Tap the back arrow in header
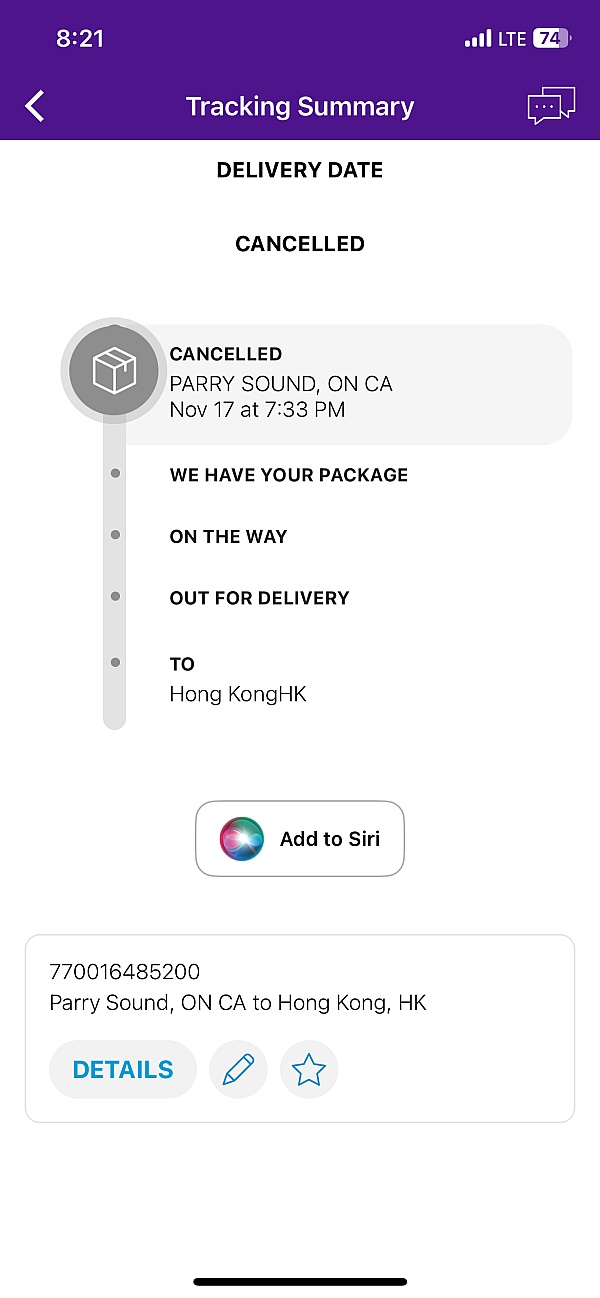Screen dimensions: 600x1298 tap(35, 106)
